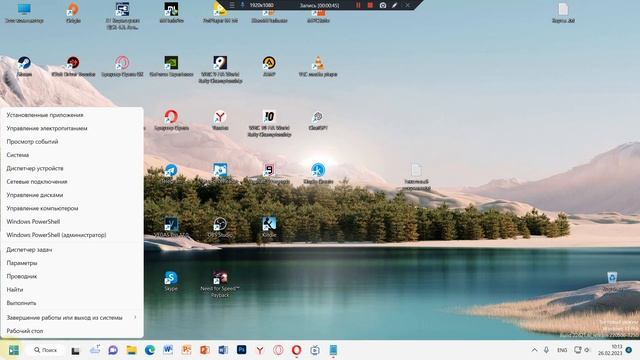Screen dimensions: 640x360
Task: Launch VLC media player from desktop
Action: [318, 67]
